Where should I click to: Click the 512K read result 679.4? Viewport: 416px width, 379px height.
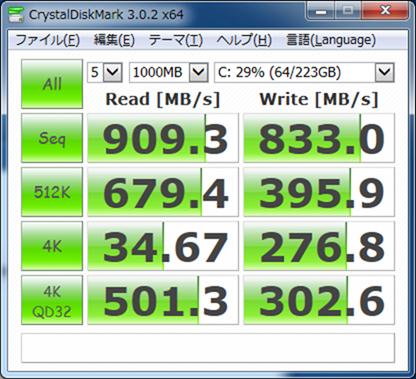click(x=163, y=192)
